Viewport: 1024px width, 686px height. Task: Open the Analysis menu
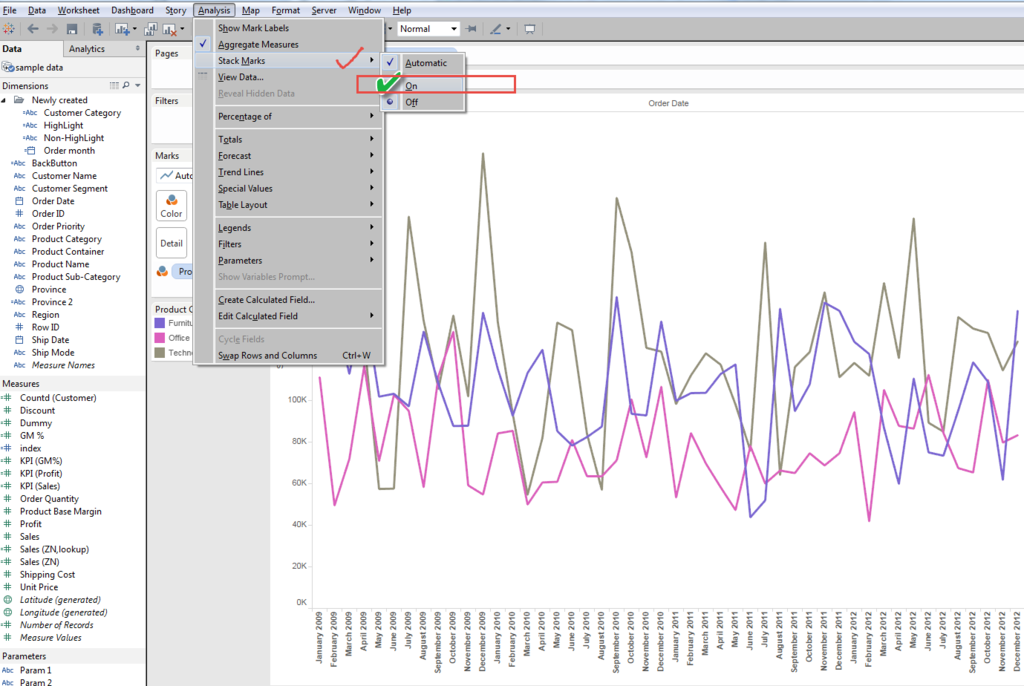pos(214,10)
